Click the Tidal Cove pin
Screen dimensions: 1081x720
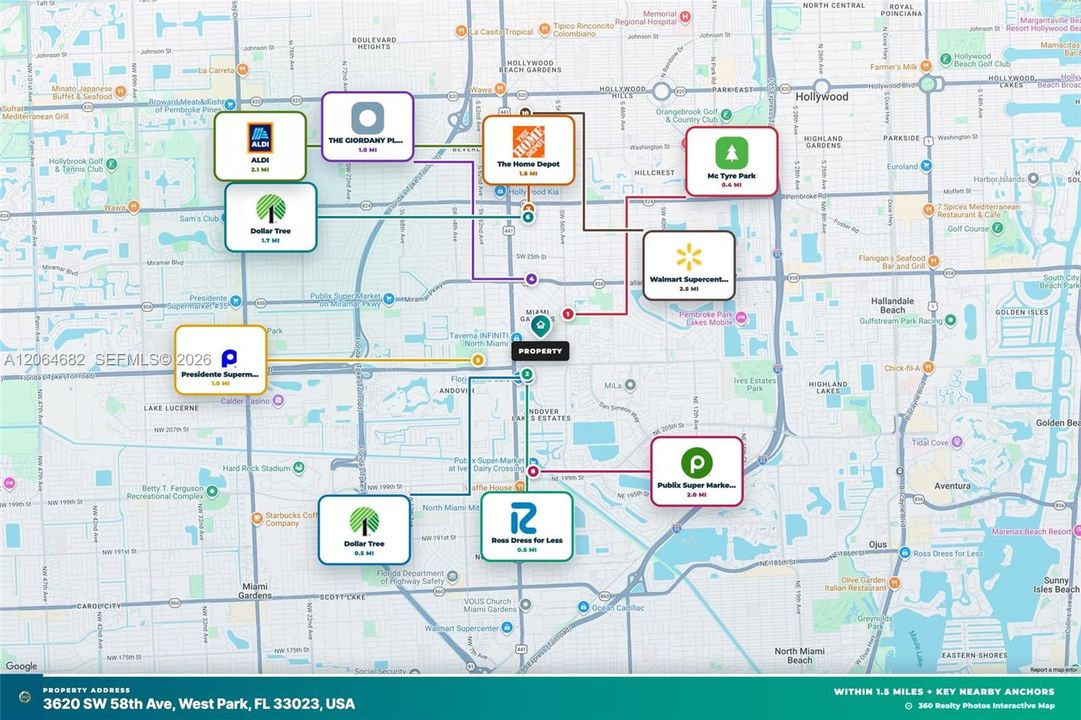pyautogui.click(x=957, y=442)
